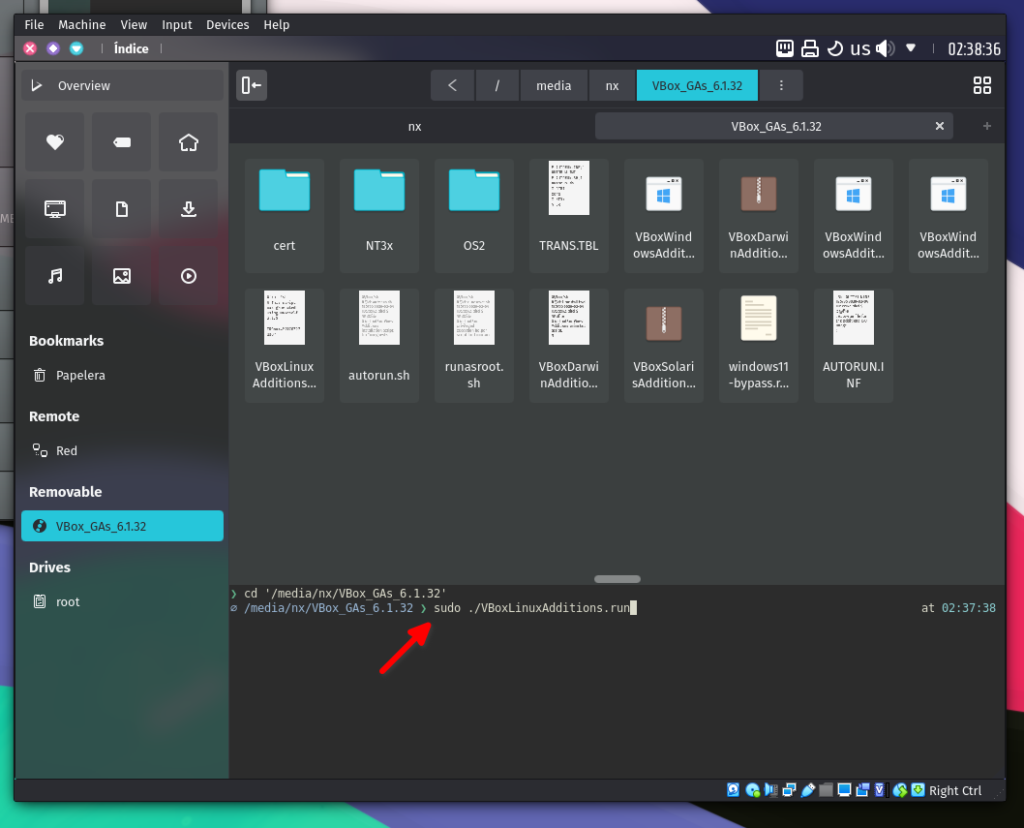Open Favorites heart shortcut in sidebar
Viewport: 1024px width, 828px height.
(55, 142)
